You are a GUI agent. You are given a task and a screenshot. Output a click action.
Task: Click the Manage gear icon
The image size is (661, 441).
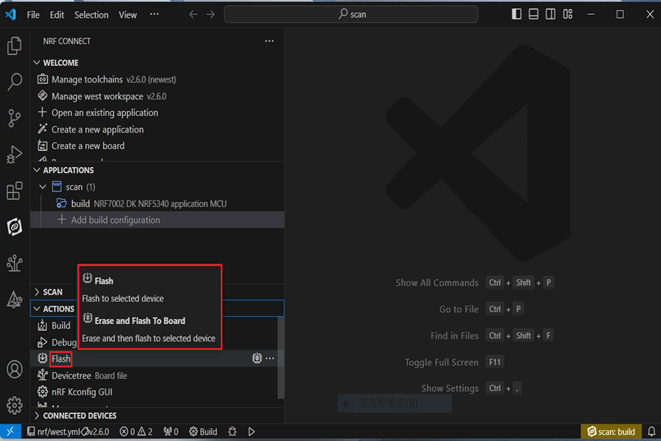15,405
